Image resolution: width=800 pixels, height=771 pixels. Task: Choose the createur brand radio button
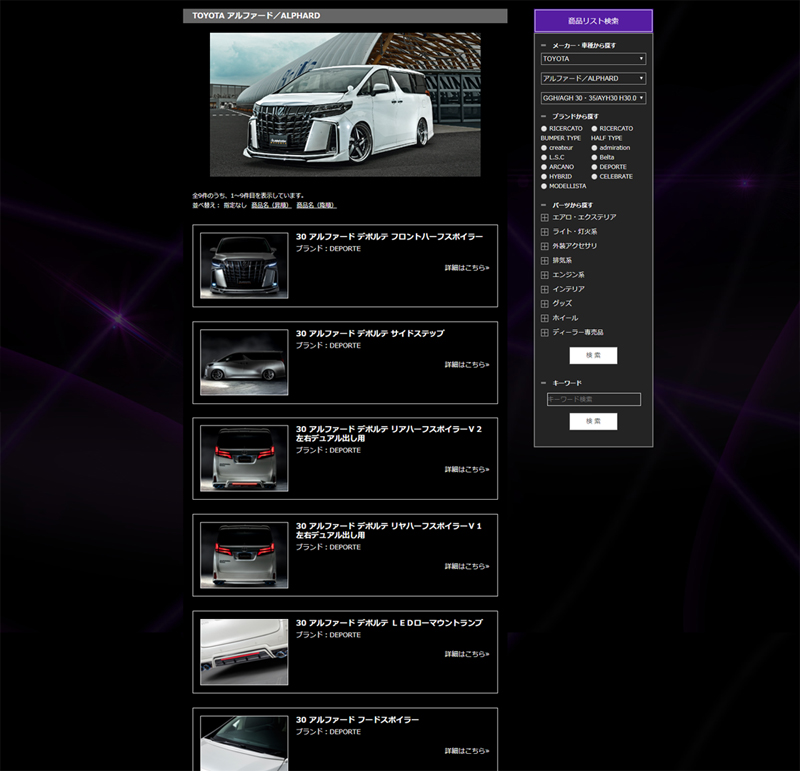544,148
